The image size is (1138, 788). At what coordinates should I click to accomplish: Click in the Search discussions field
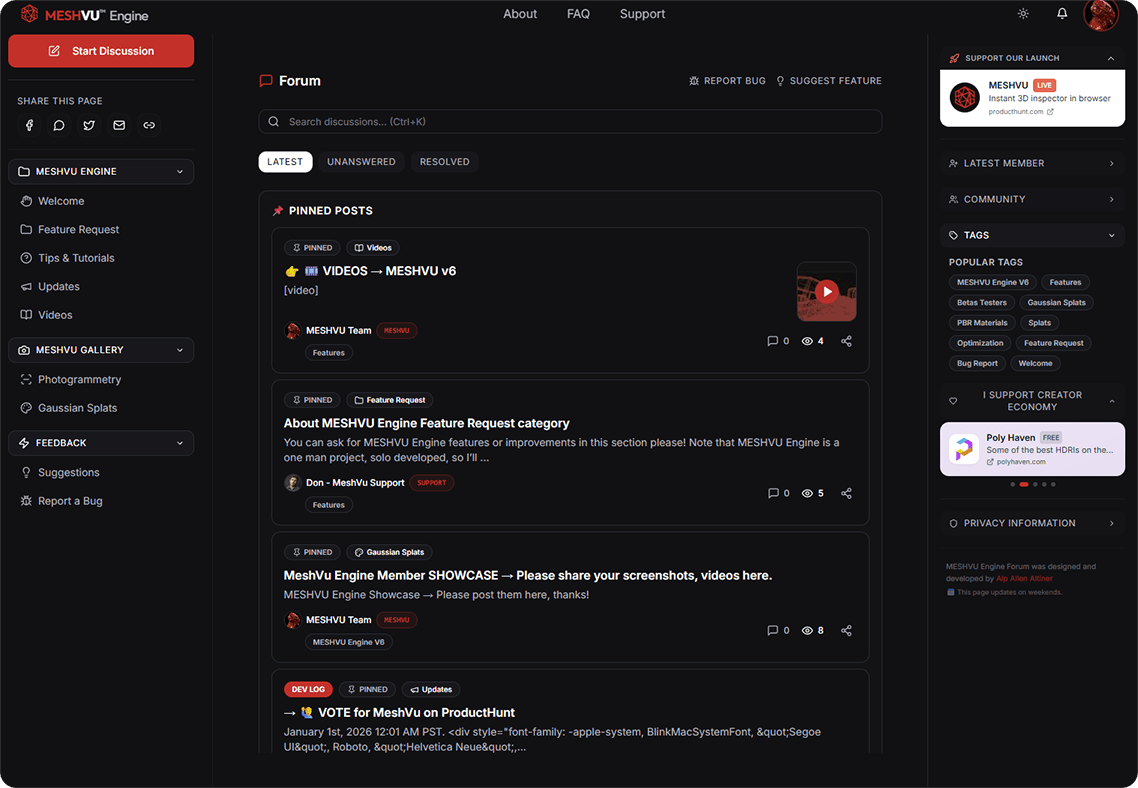coord(570,122)
